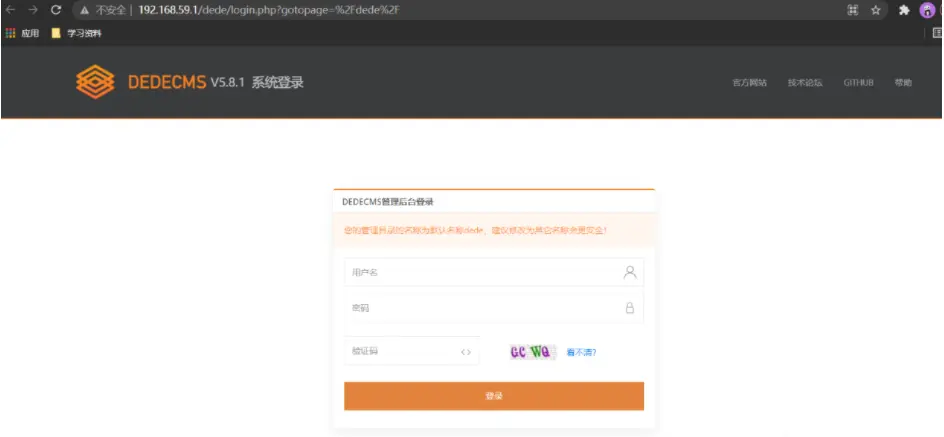Click the V5.8.1 系统登录 header text
This screenshot has height=437, width=944.
257,82
